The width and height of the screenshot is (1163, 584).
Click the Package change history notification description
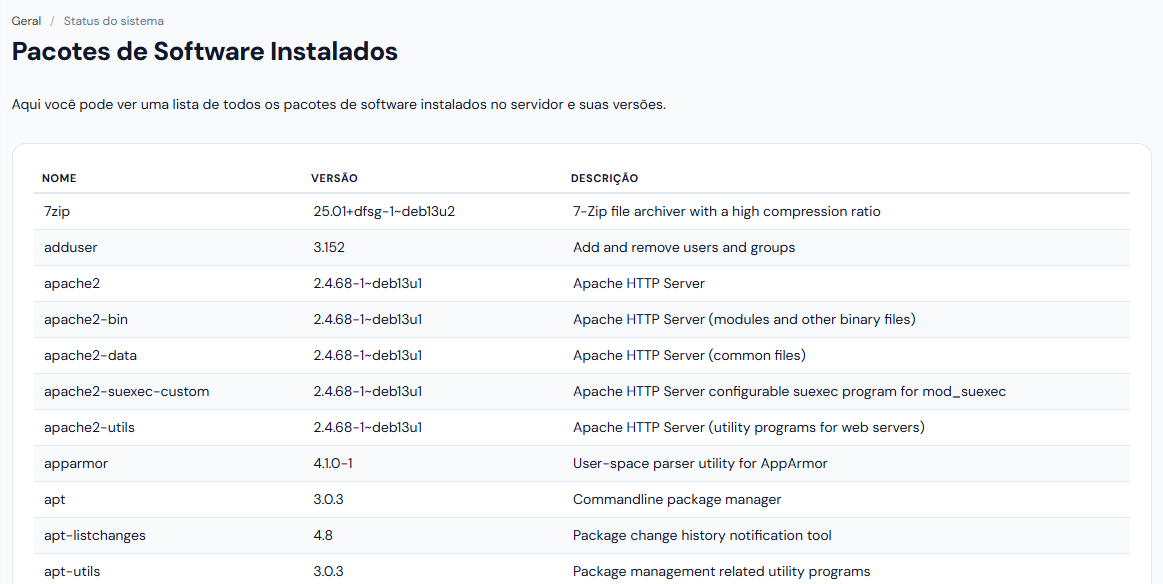click(x=702, y=536)
